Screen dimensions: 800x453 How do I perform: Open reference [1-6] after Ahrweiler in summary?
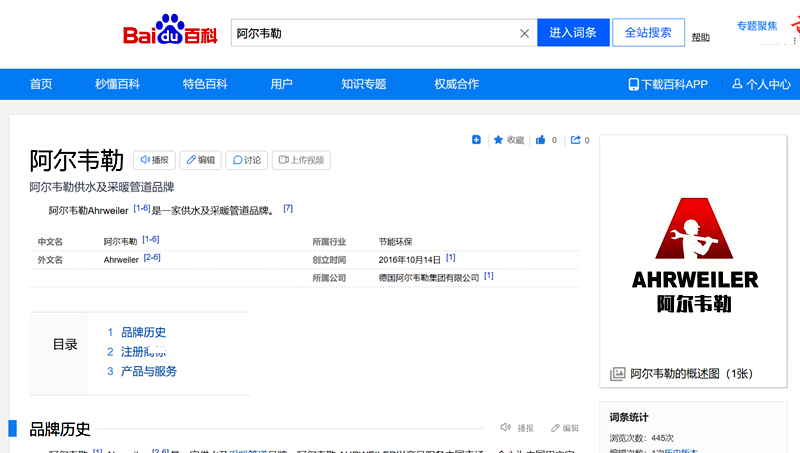pos(142,208)
